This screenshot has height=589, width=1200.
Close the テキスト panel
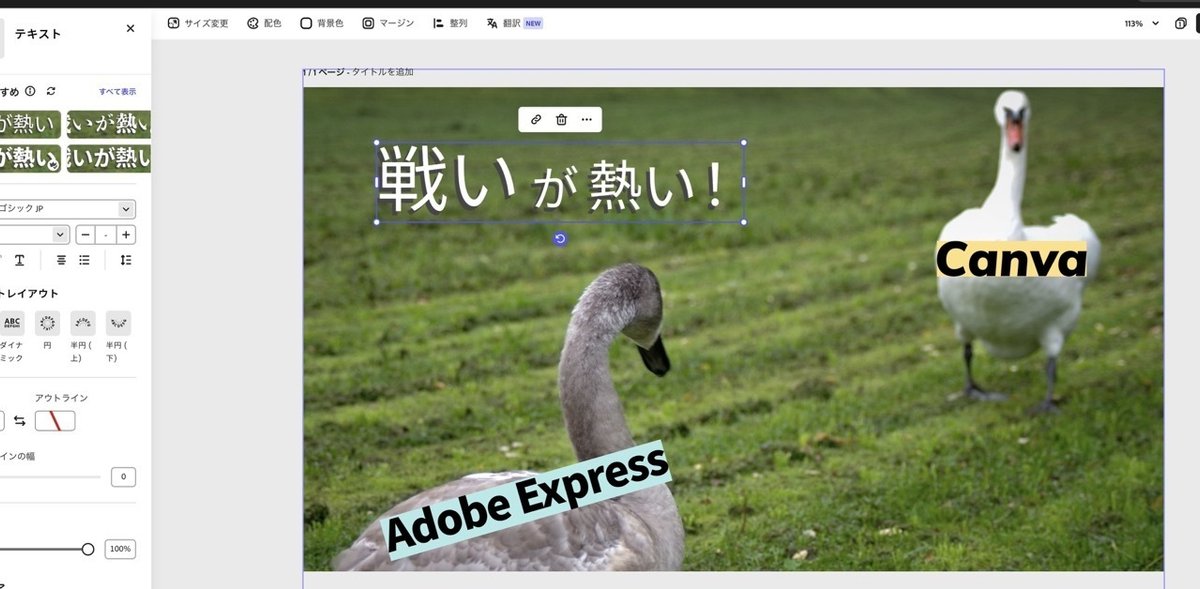coord(130,29)
